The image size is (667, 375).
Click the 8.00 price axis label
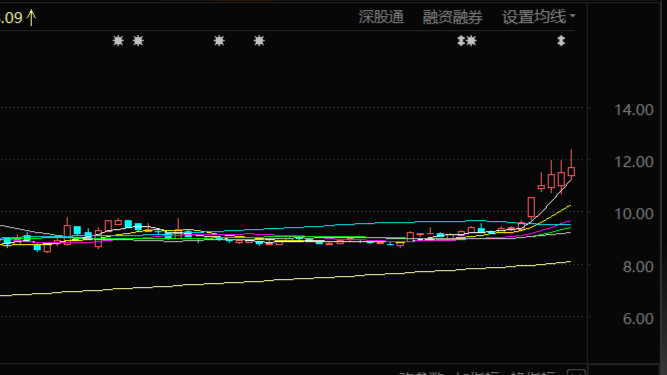pyautogui.click(x=638, y=267)
